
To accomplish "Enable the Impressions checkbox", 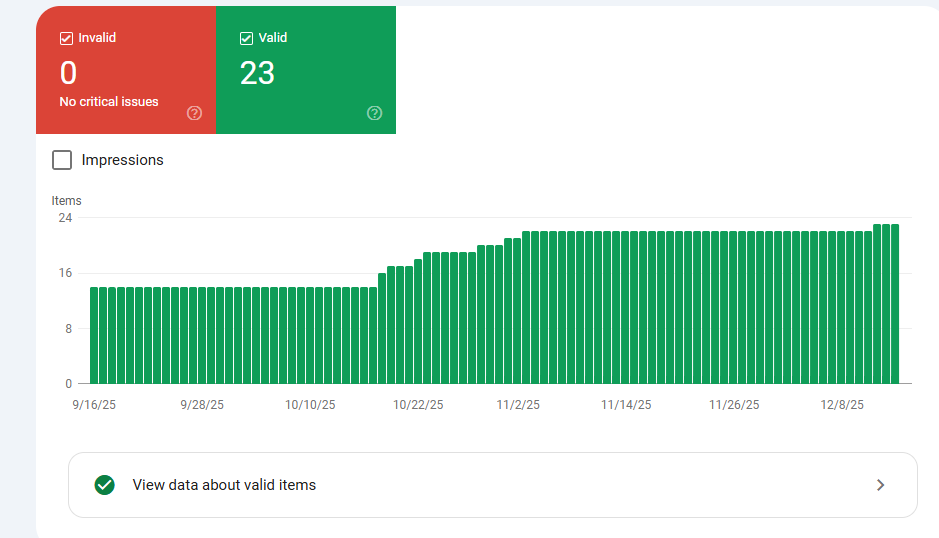I will tap(62, 160).
